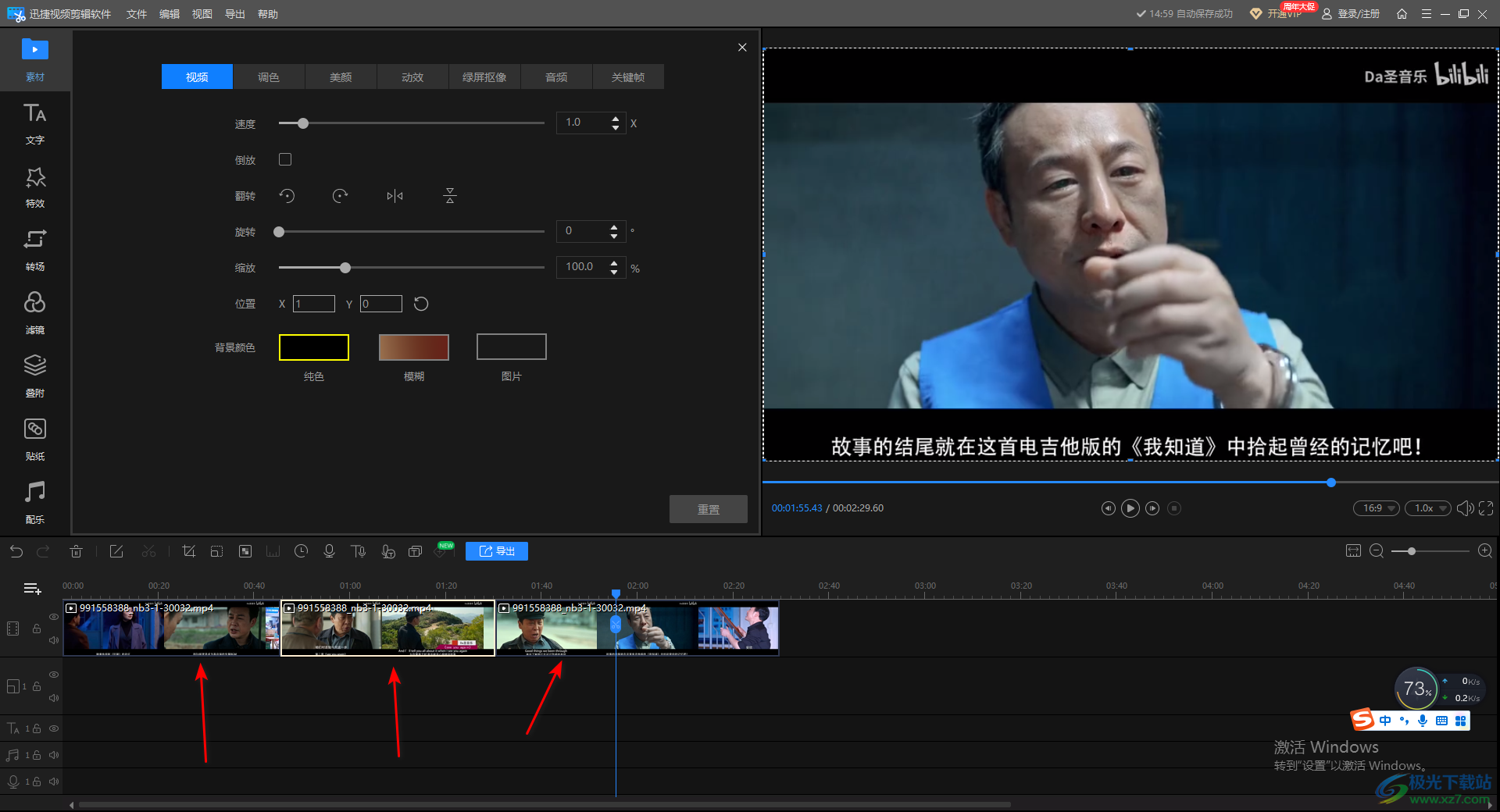Open the 转场 transitions panel
The width and height of the screenshot is (1500, 812).
[35, 250]
